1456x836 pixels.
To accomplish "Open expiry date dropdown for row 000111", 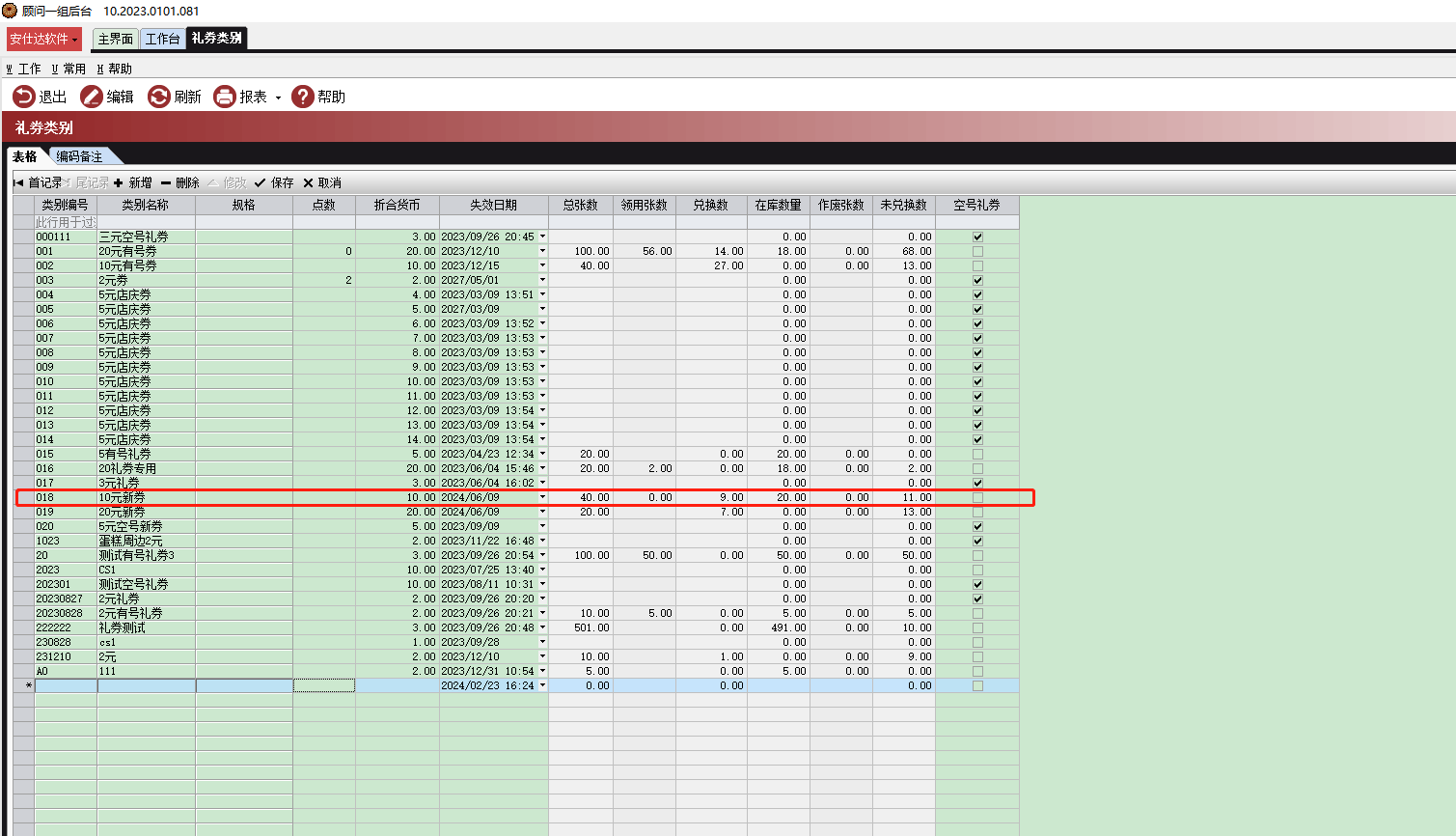I will point(542,237).
